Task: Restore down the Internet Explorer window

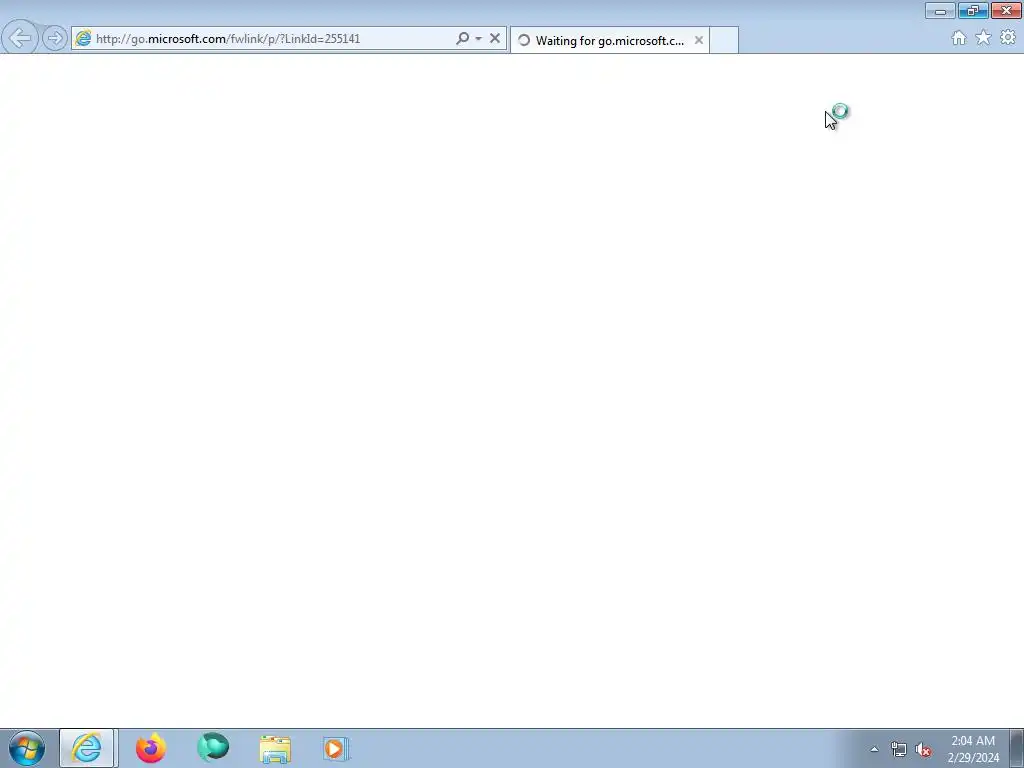Action: coord(973,10)
